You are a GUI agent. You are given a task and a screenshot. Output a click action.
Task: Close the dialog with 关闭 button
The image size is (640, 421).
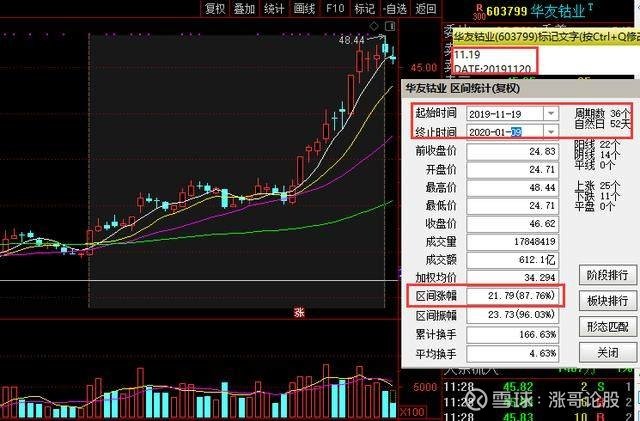606,353
